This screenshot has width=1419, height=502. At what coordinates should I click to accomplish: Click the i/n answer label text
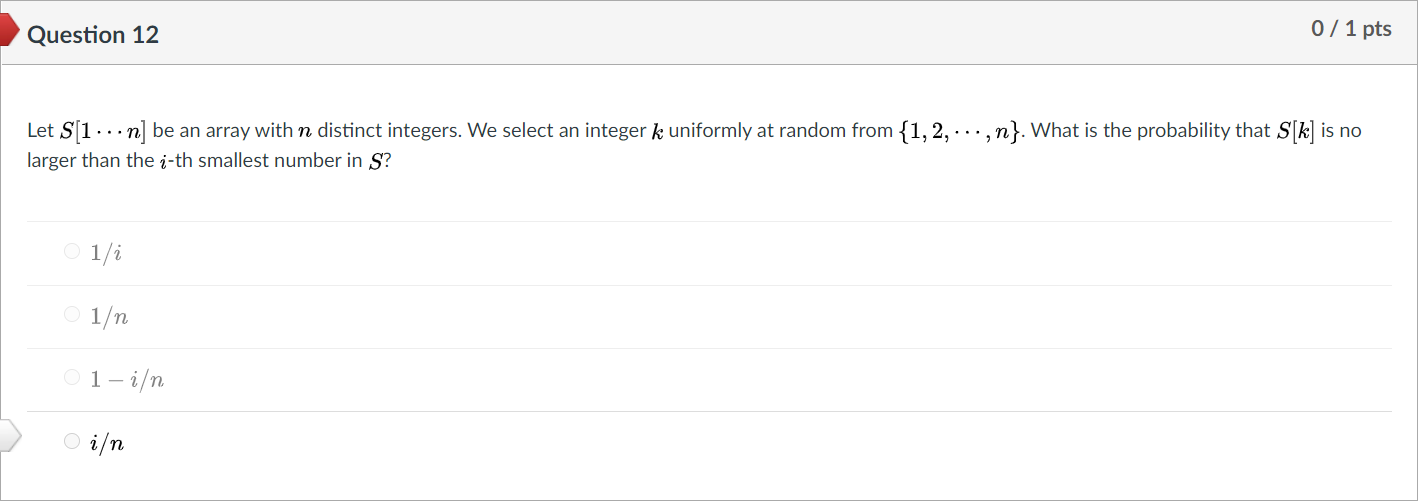click(108, 443)
